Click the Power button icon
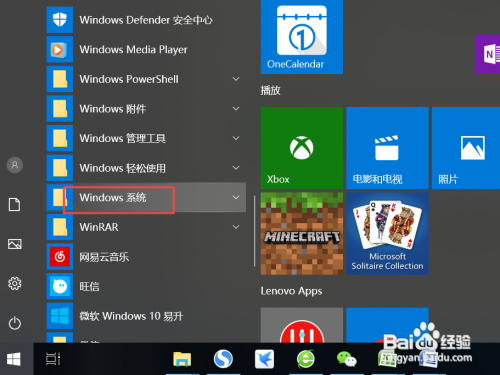 pyautogui.click(x=15, y=323)
